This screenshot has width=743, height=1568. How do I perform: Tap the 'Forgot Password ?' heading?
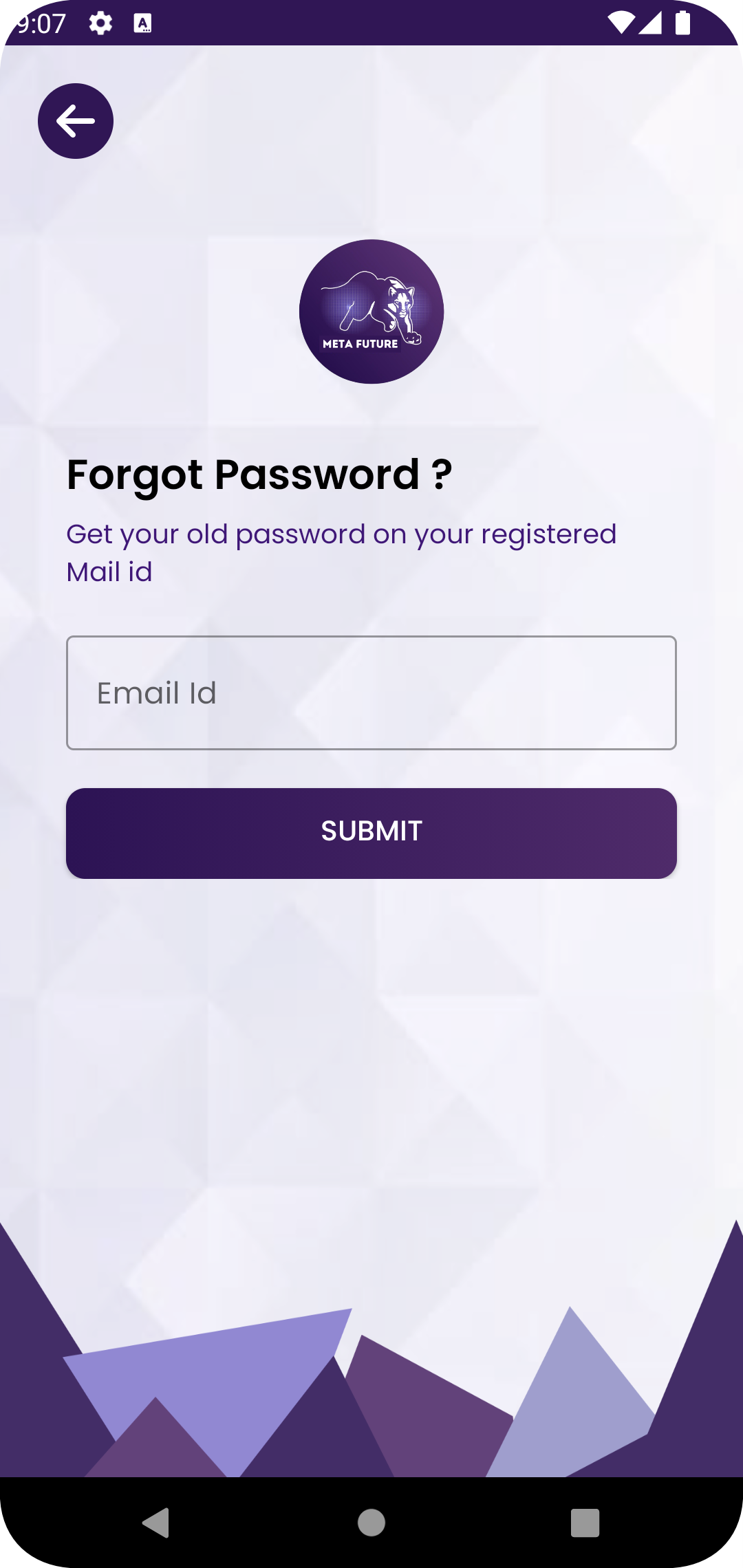click(x=259, y=475)
